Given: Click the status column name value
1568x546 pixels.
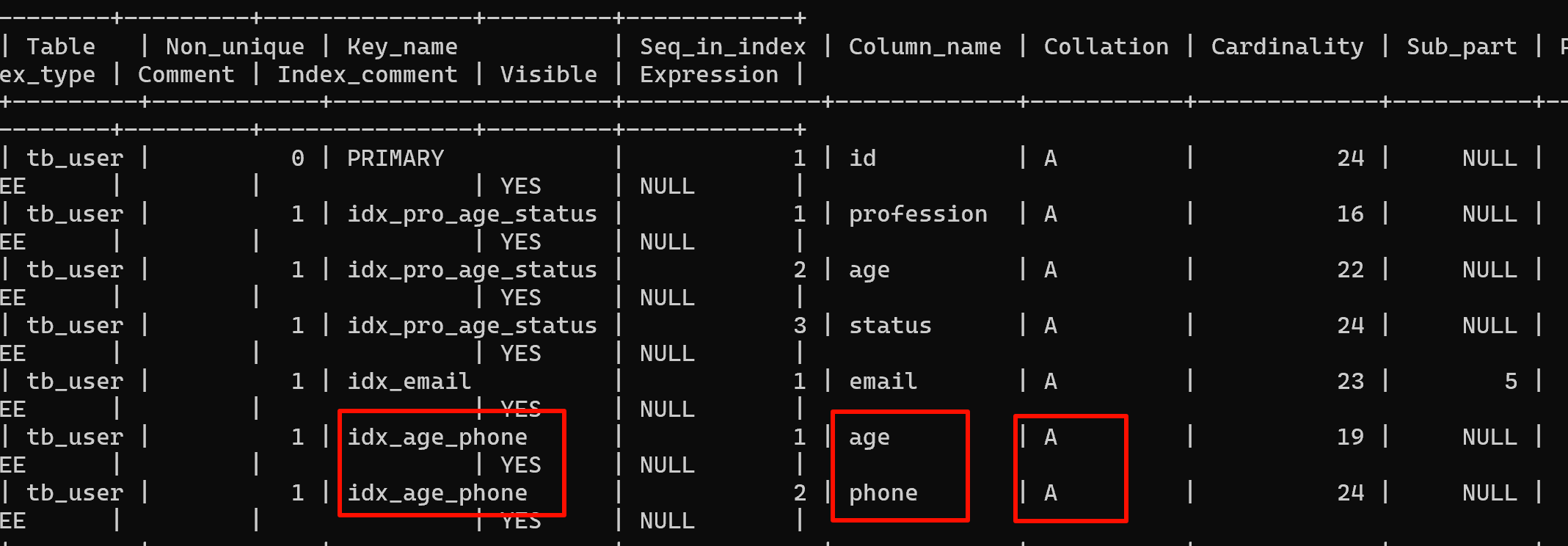Looking at the screenshot, I should tap(890, 325).
